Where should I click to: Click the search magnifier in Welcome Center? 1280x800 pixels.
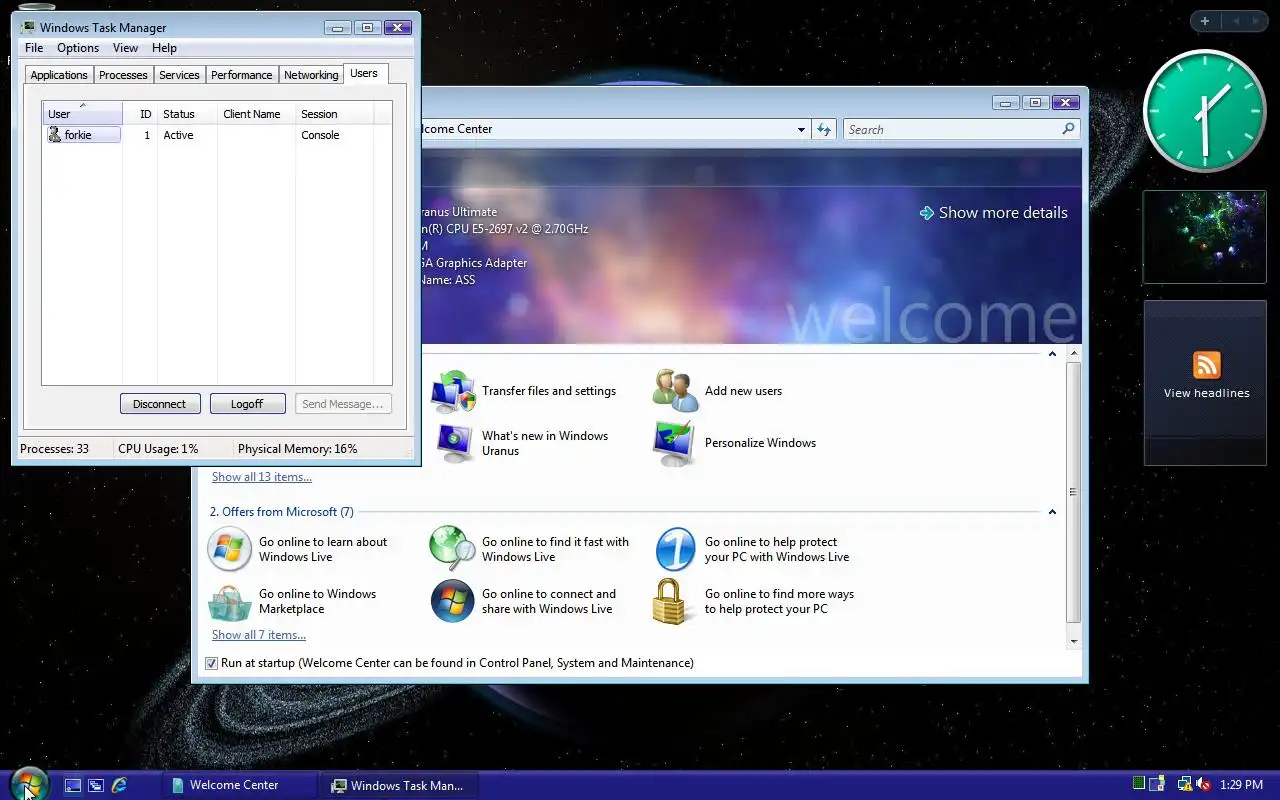1068,129
